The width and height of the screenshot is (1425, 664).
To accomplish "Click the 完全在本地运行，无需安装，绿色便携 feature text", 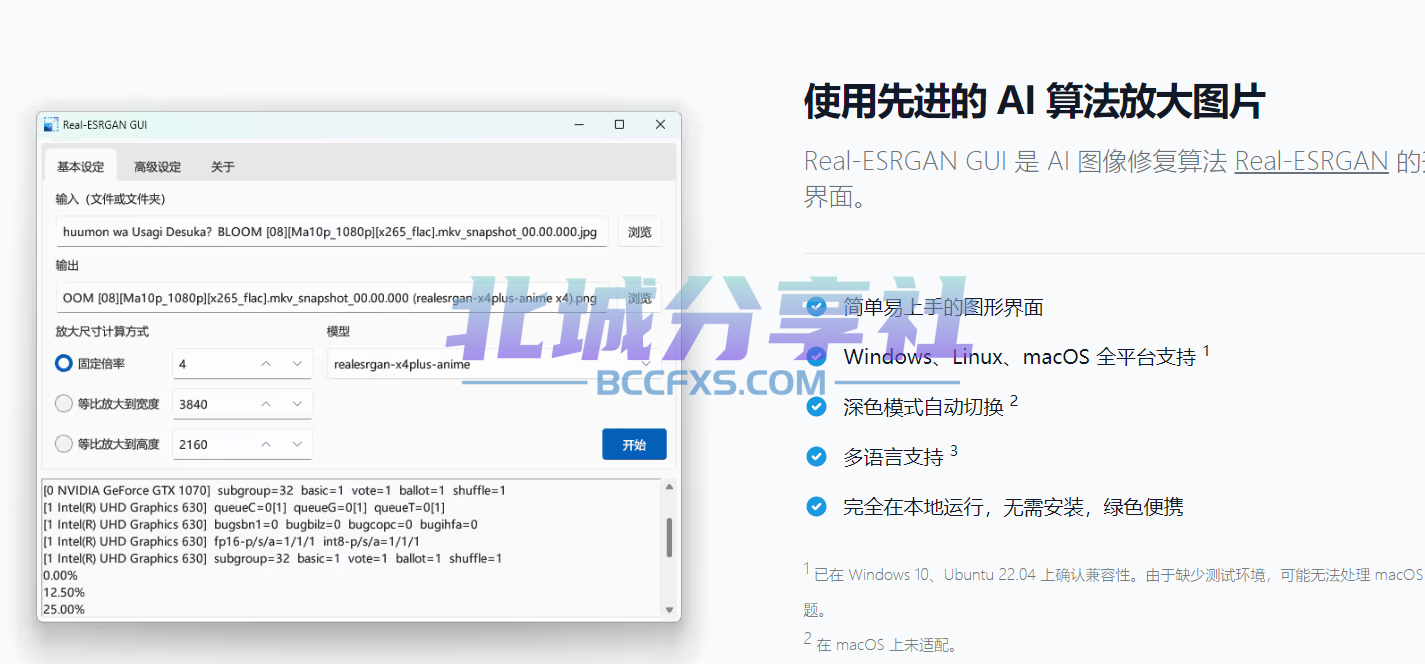I will pos(1013,507).
